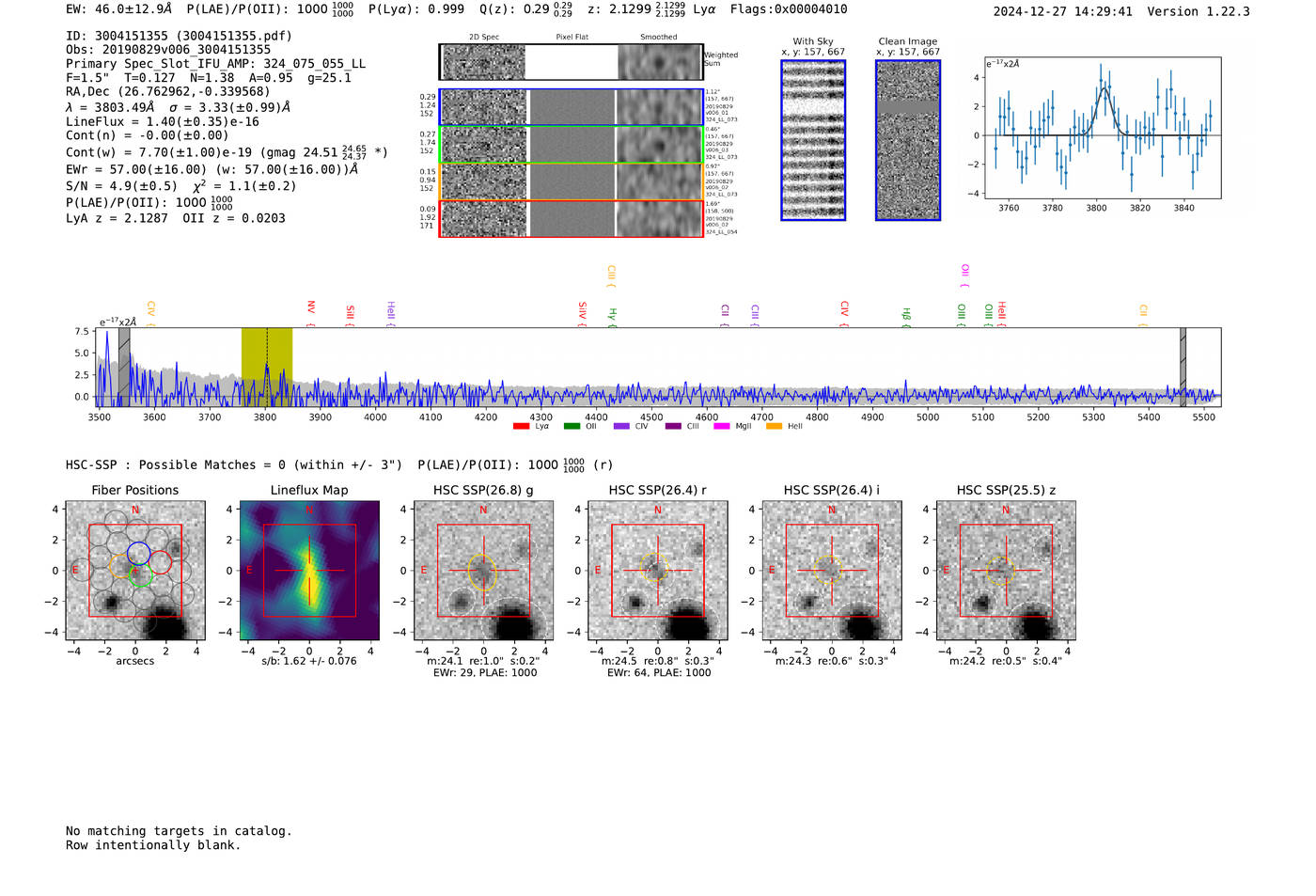Click the Flags:0x00004010 header text
The width and height of the screenshot is (1316, 896).
(x=789, y=8)
